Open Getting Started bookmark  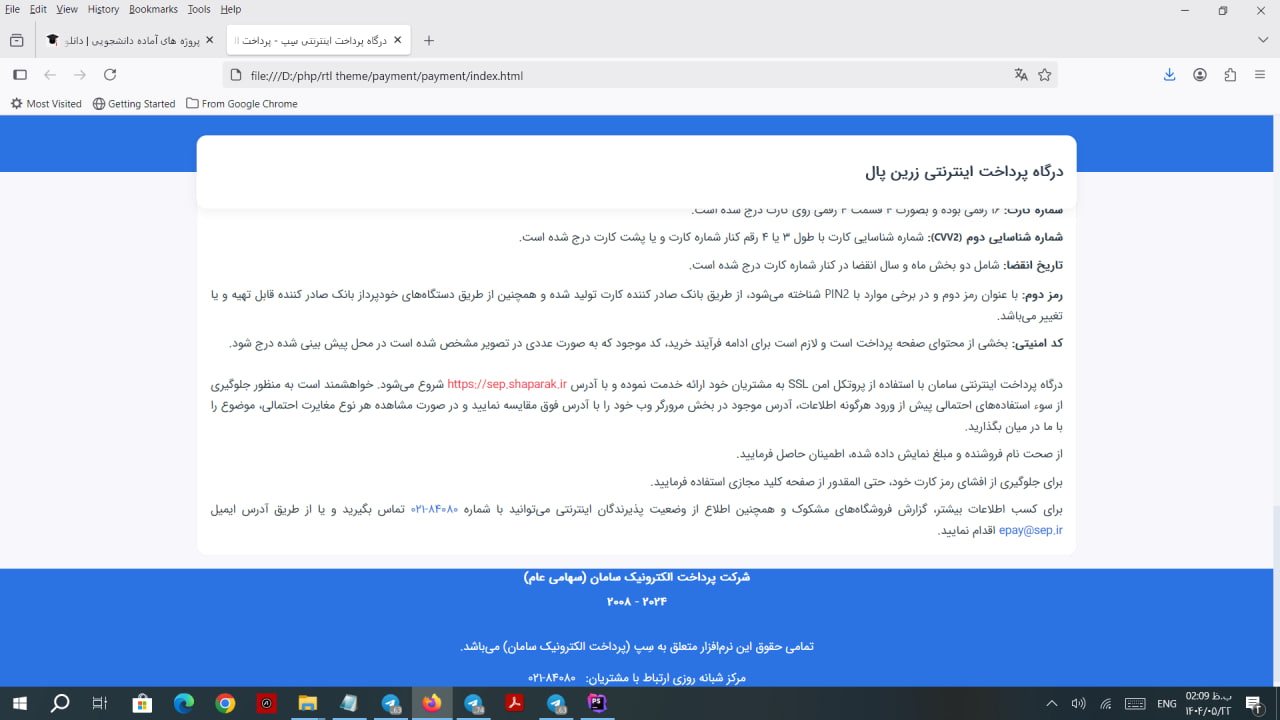134,104
